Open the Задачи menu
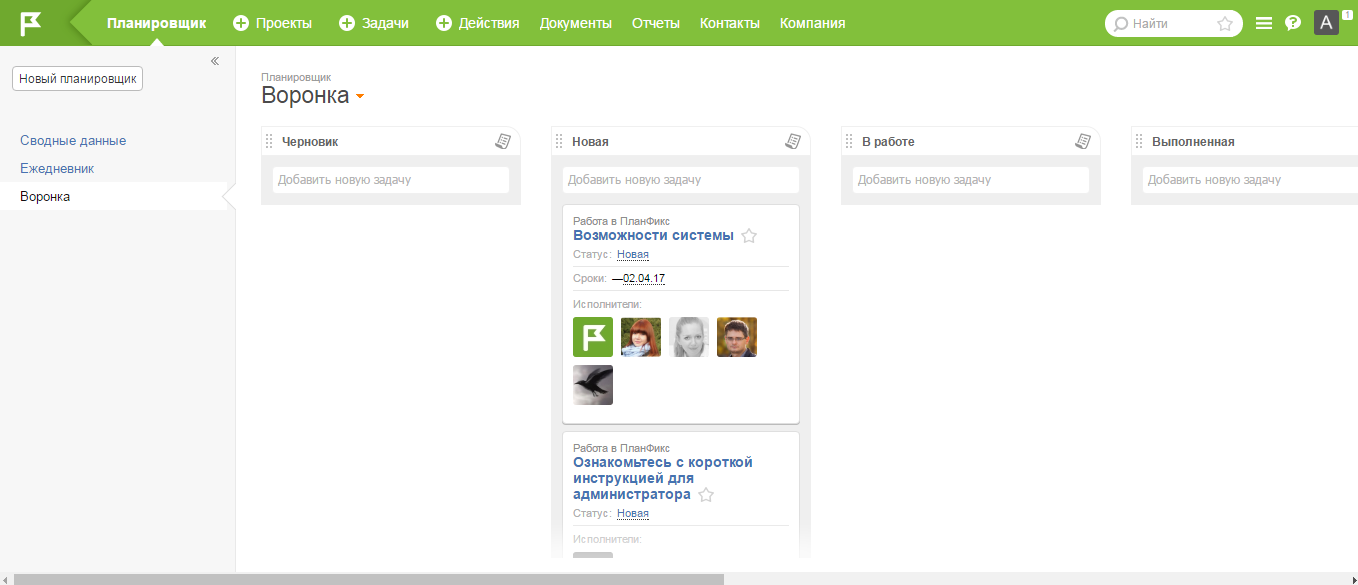Screen dimensions: 1358x585 (x=385, y=23)
